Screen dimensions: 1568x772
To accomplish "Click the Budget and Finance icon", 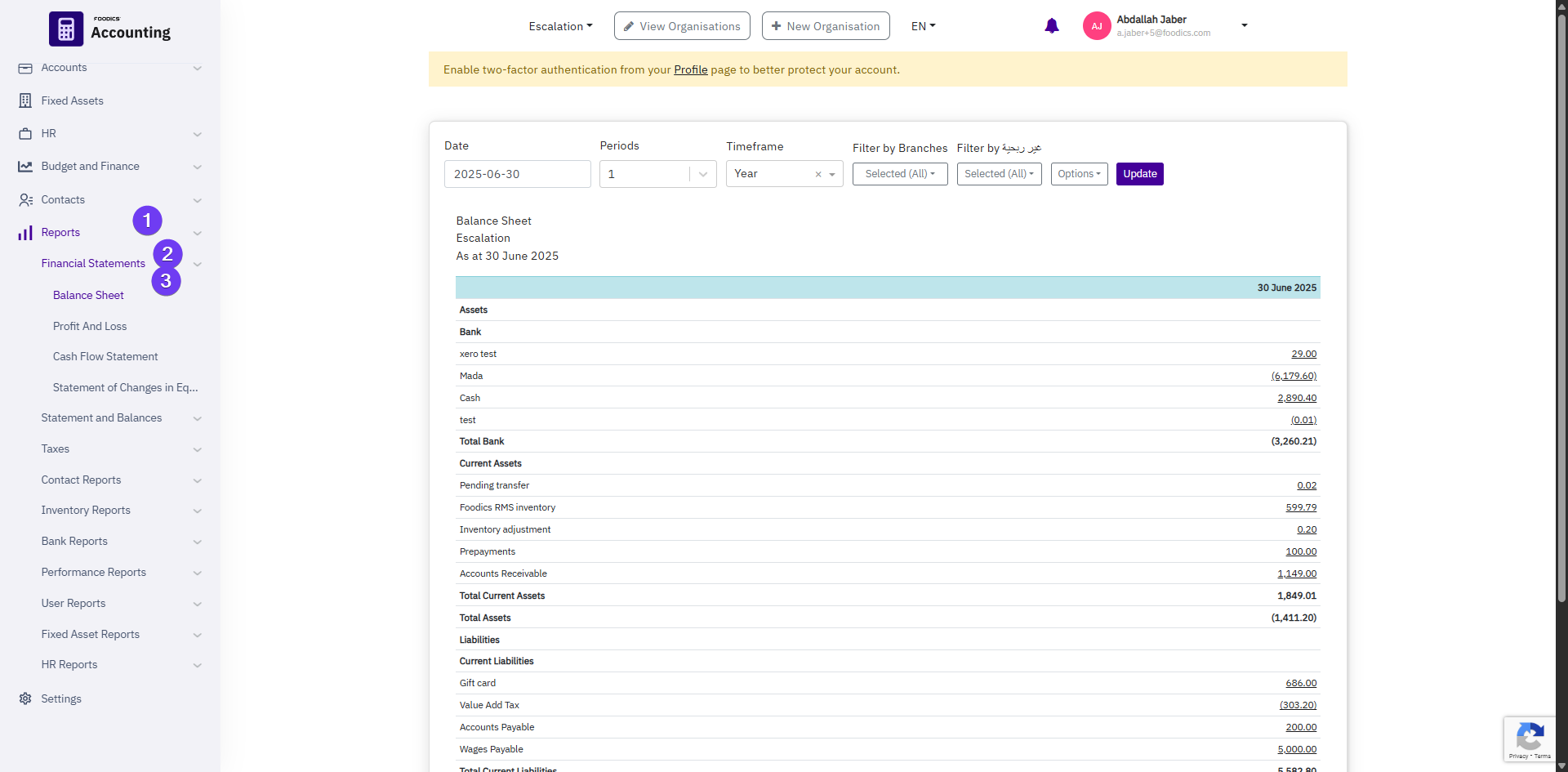I will click(x=25, y=166).
